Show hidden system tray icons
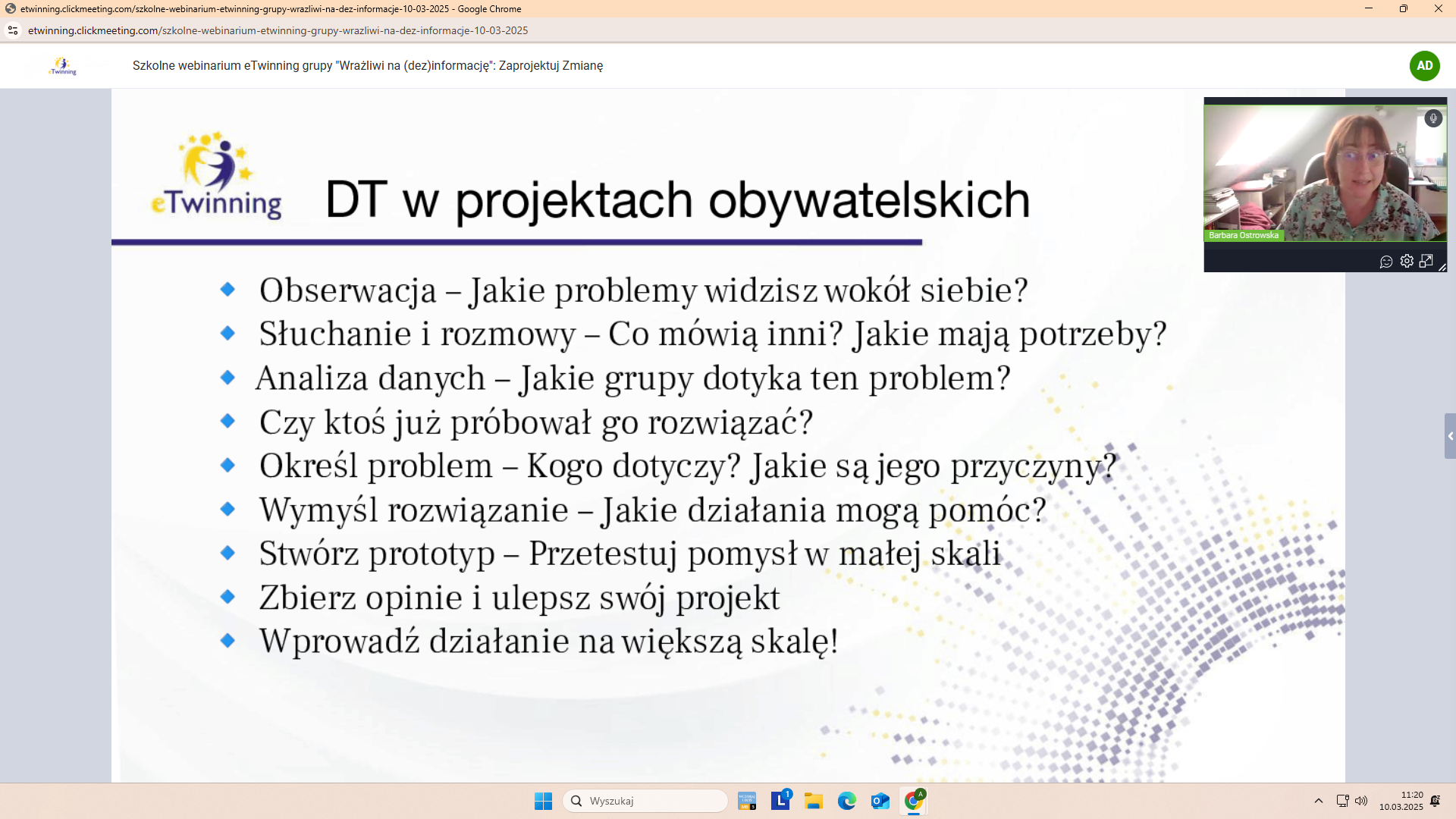Screen dimensions: 1456x819 pos(1319,801)
